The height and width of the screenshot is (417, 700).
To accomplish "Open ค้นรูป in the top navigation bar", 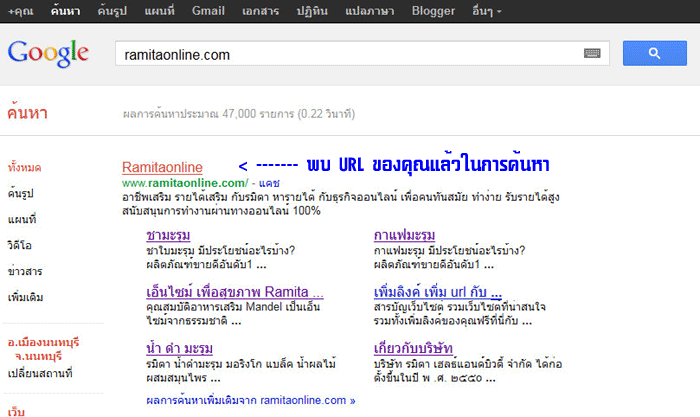I will click(x=112, y=11).
